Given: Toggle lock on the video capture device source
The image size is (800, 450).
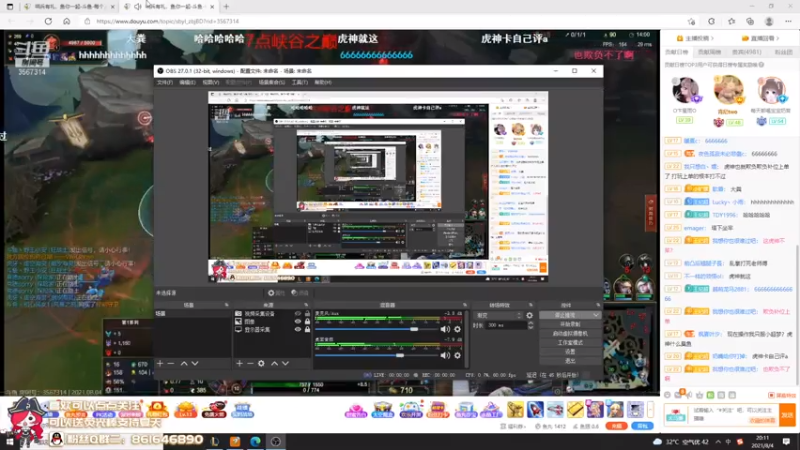Looking at the screenshot, I should [x=307, y=314].
